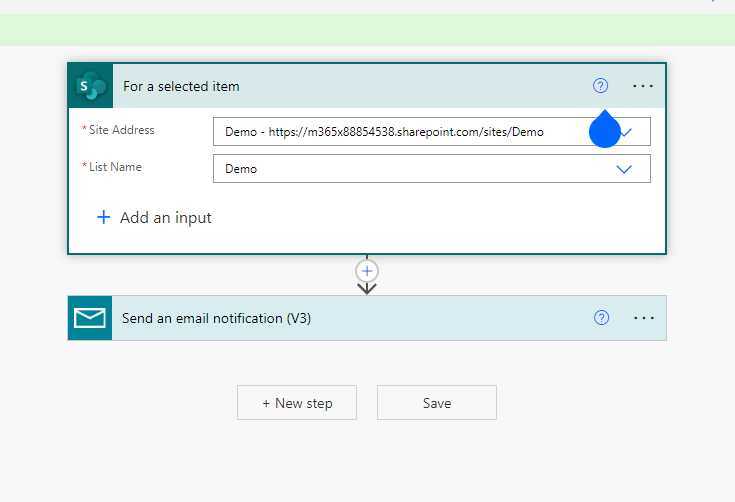Open ellipsis menu for For a selected item

pyautogui.click(x=643, y=86)
